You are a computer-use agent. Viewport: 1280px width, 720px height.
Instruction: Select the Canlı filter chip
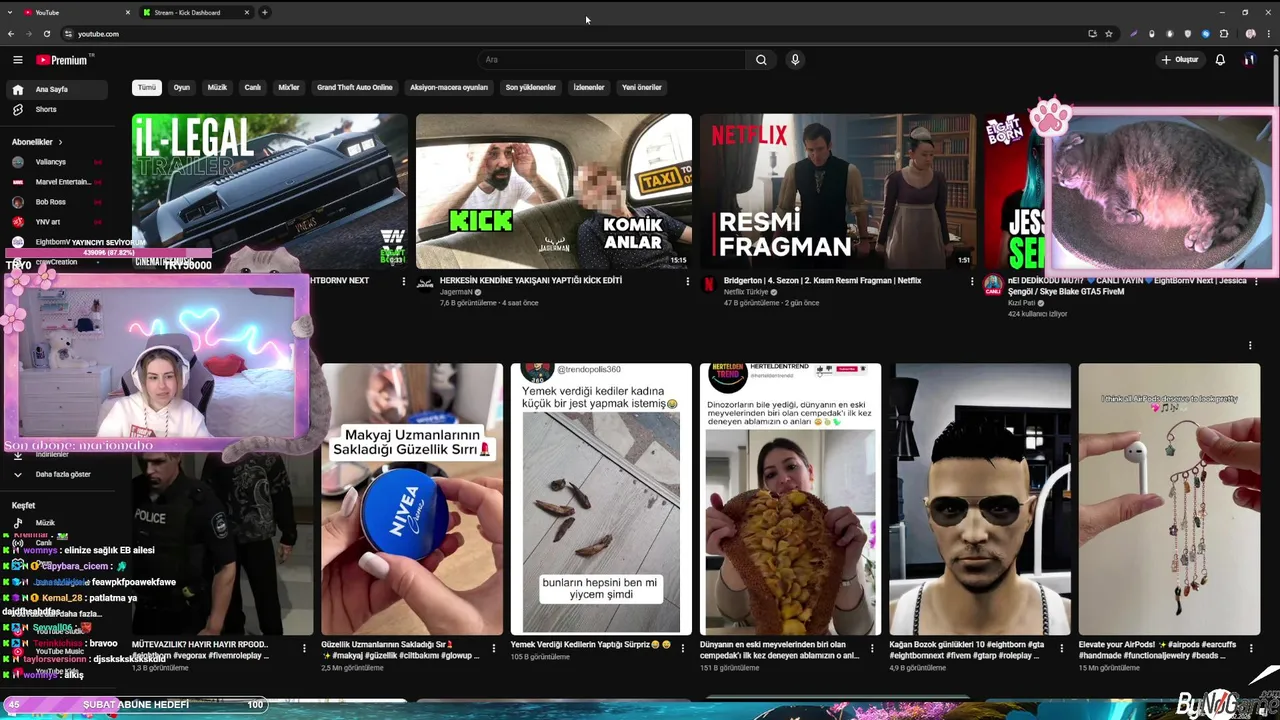(253, 88)
